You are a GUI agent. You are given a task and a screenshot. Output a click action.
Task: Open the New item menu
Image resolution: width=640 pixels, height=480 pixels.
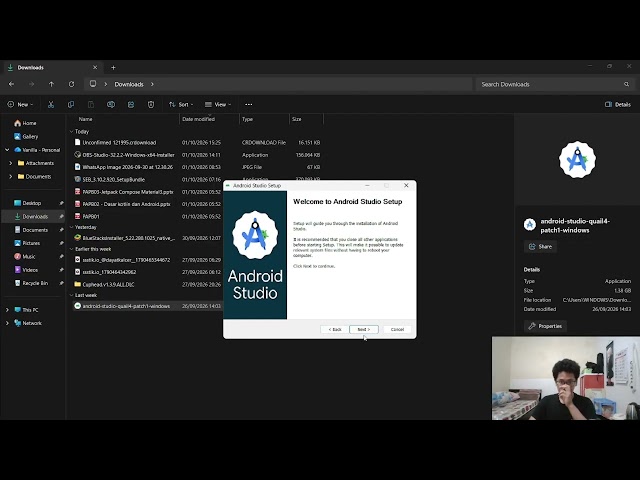[x=20, y=104]
